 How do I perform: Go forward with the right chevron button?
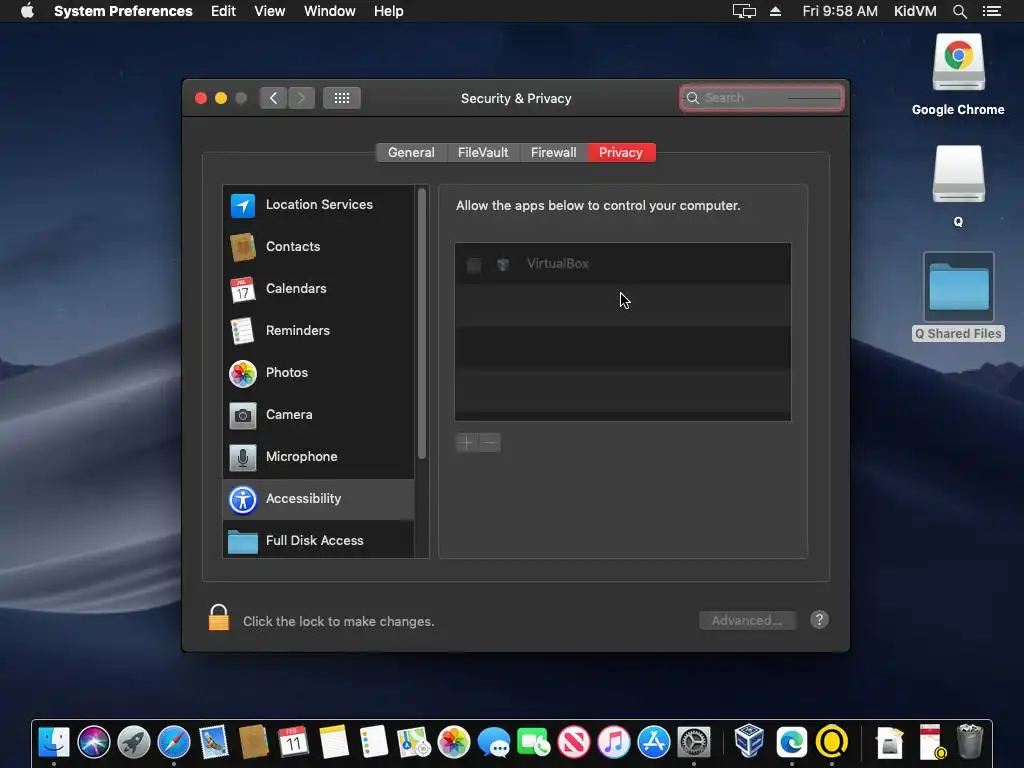[301, 98]
